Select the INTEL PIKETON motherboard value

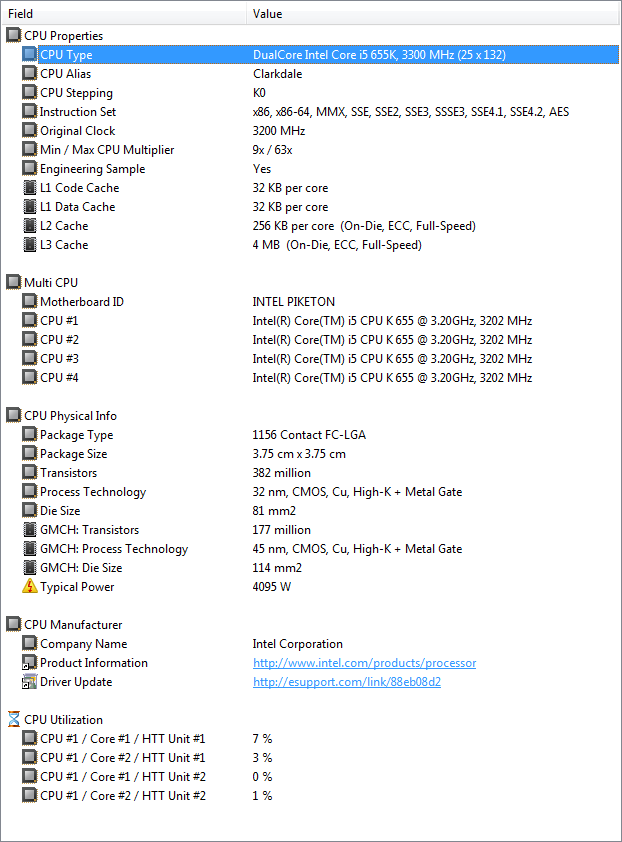tap(294, 302)
